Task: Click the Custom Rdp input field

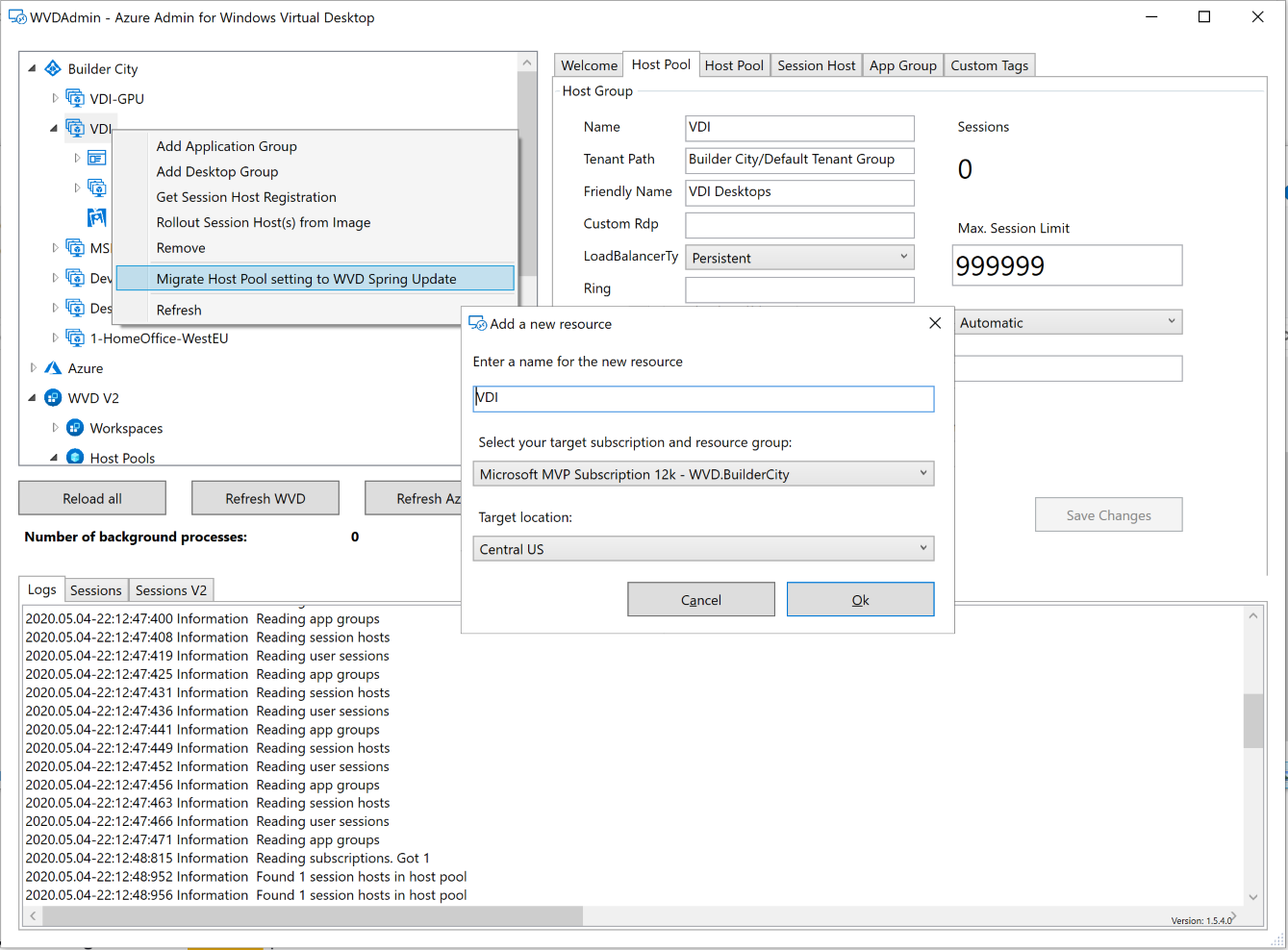Action: (799, 225)
